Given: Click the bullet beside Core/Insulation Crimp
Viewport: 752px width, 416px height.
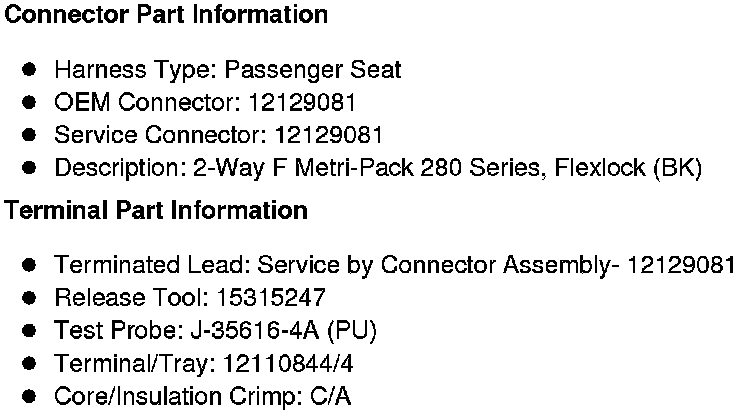Looking at the screenshot, I should coord(30,397).
